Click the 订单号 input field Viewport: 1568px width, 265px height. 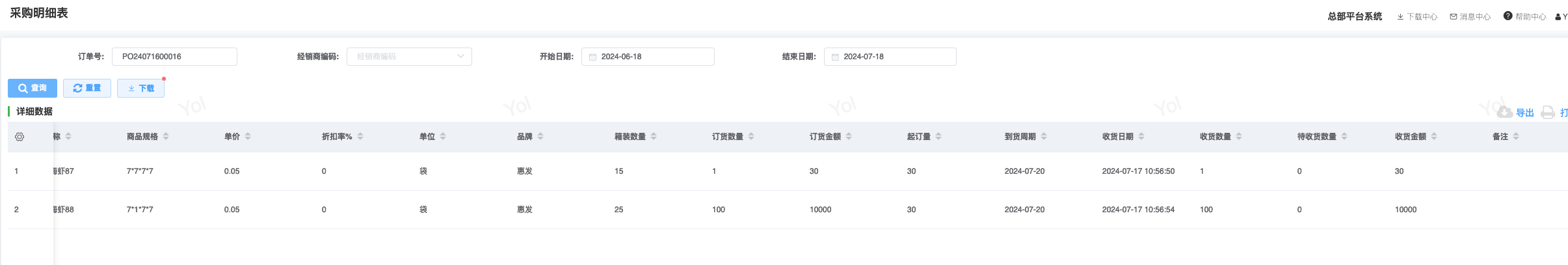174,57
